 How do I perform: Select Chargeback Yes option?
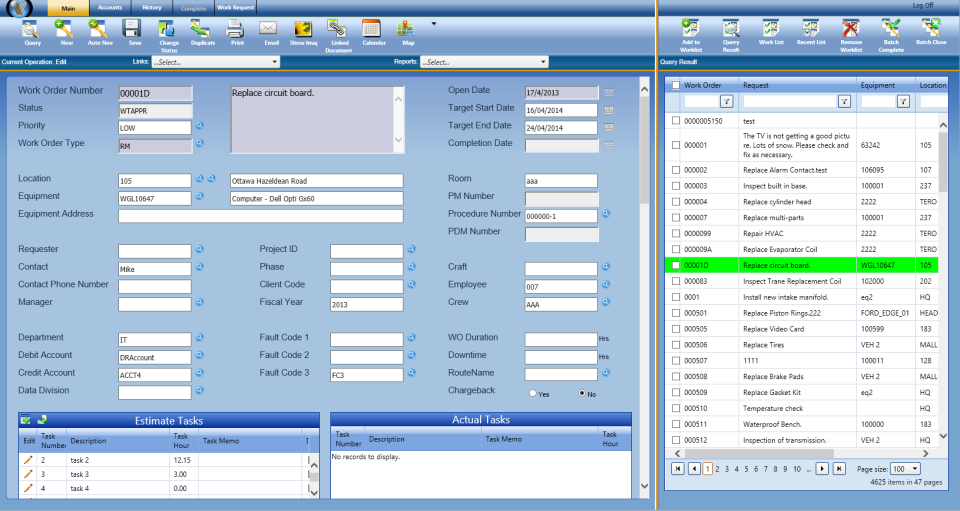tap(532, 394)
